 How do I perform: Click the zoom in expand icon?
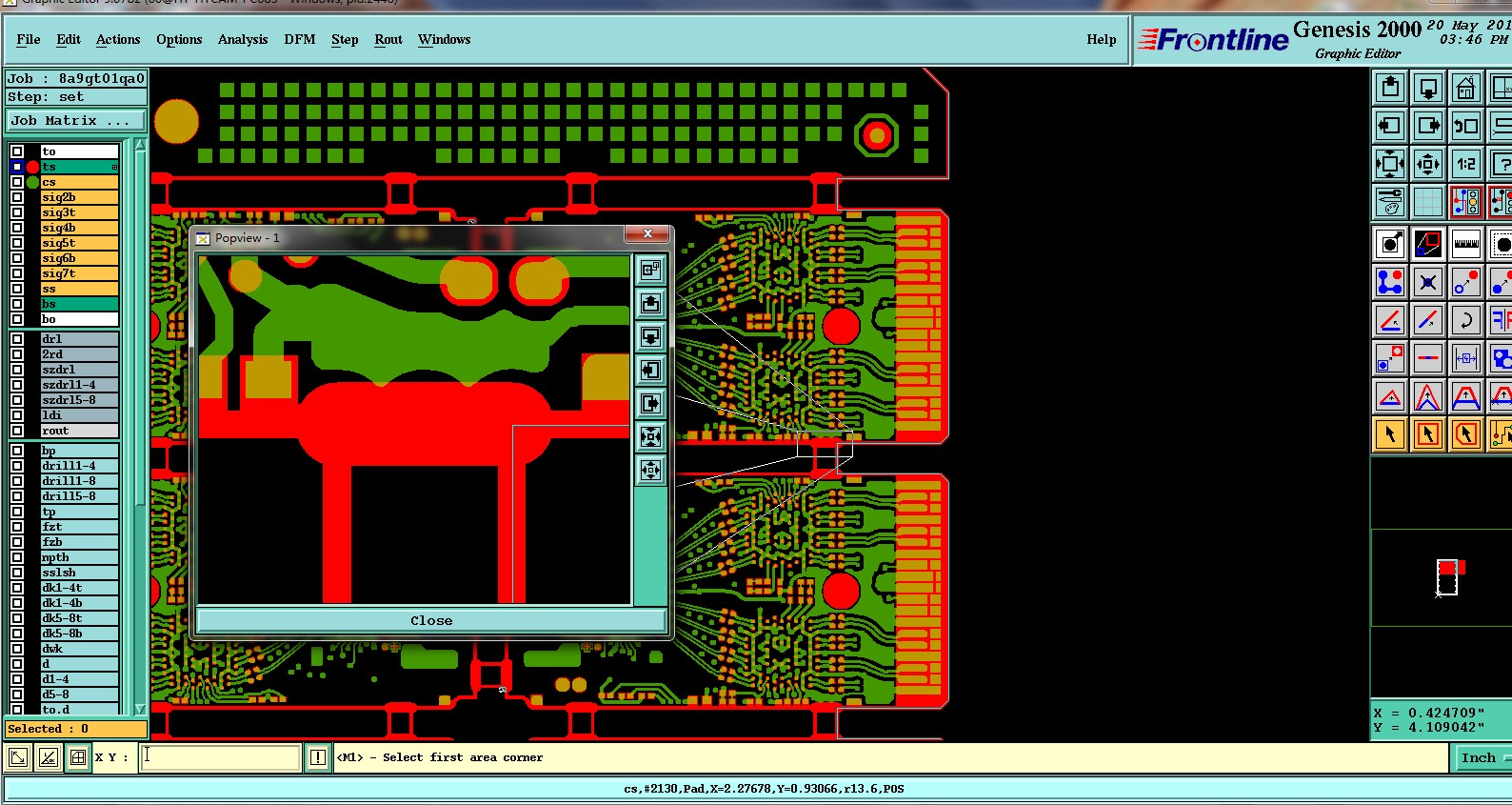(x=1390, y=164)
